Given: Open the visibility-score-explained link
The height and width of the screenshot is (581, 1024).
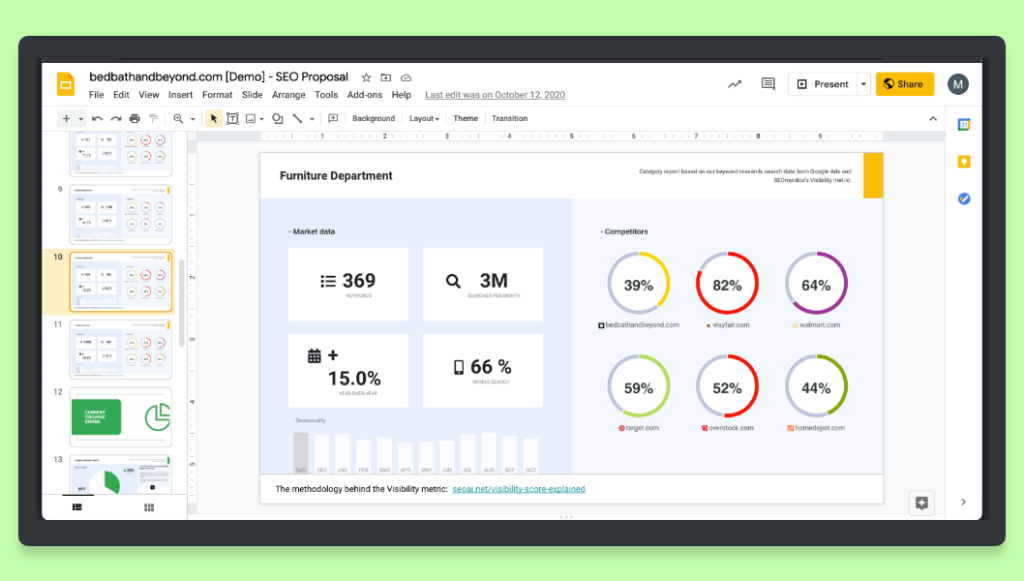Looking at the screenshot, I should click(519, 489).
